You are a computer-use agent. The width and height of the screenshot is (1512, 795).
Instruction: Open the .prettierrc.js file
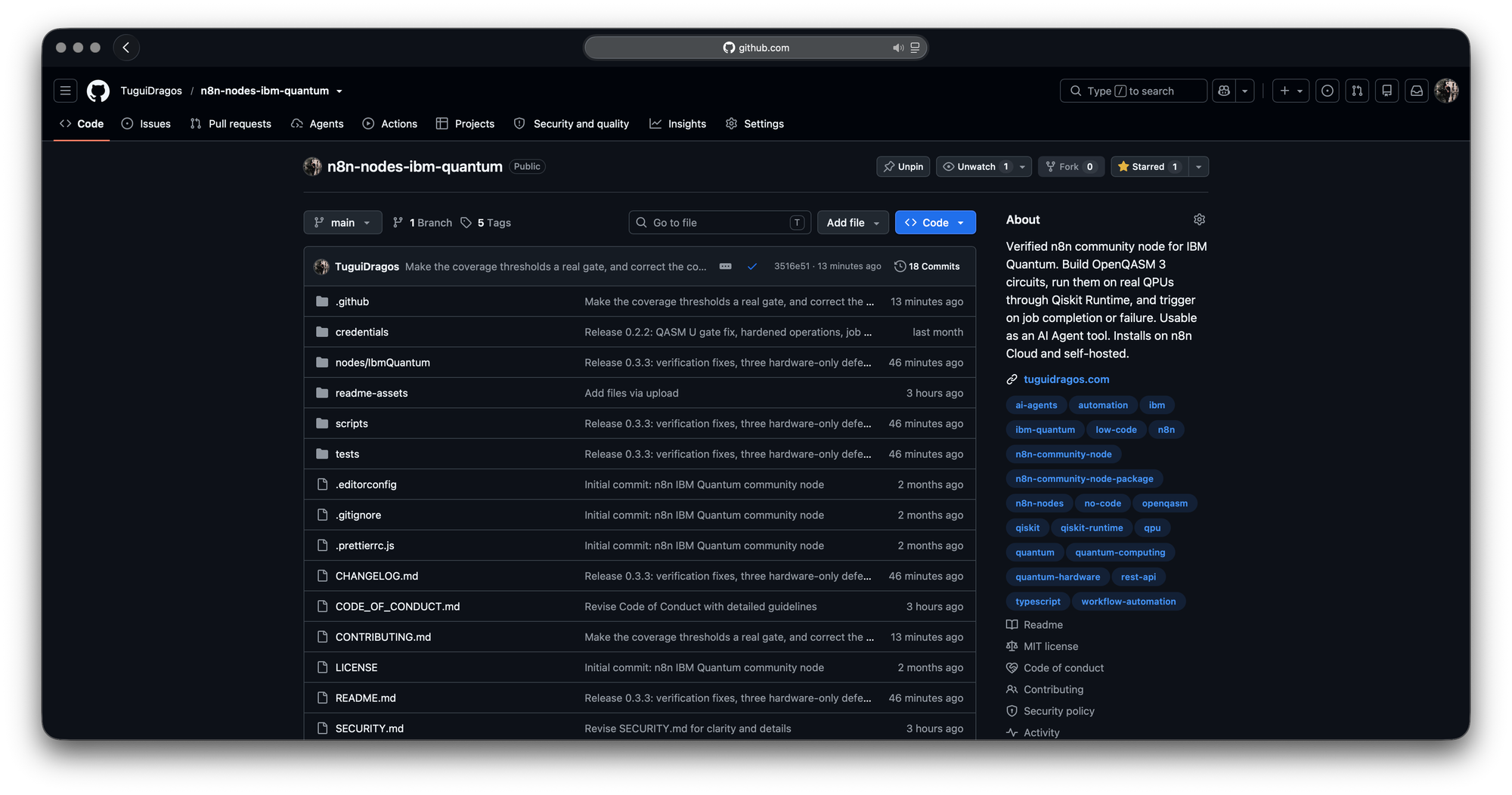[365, 546]
